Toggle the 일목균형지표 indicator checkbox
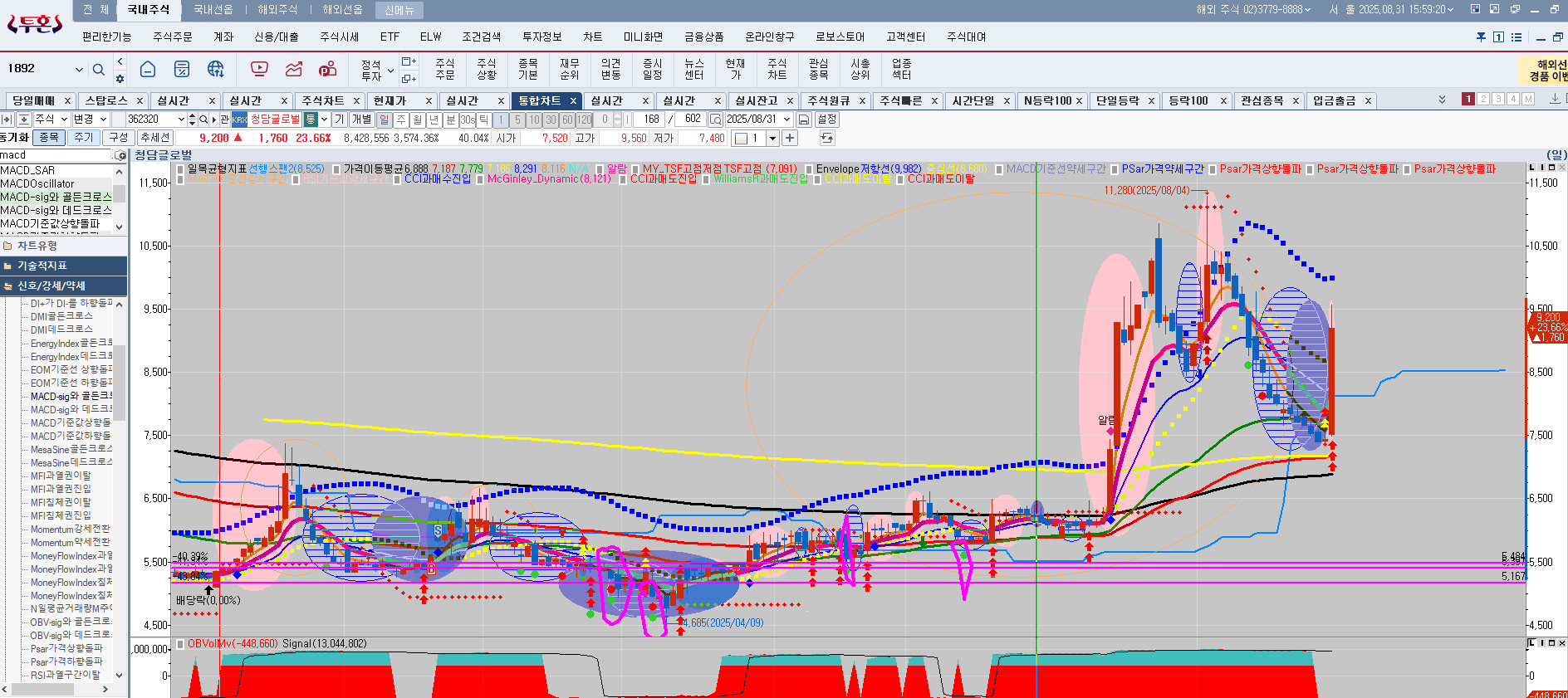The width and height of the screenshot is (1568, 698). pyautogui.click(x=180, y=169)
